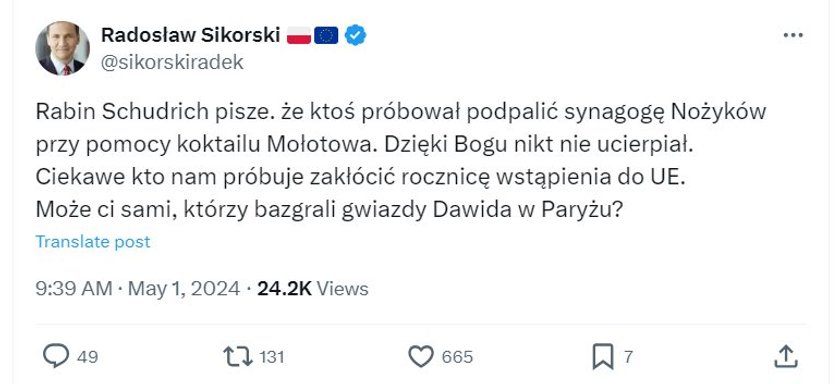
Task: Click the share upload icon
Action: click(786, 357)
